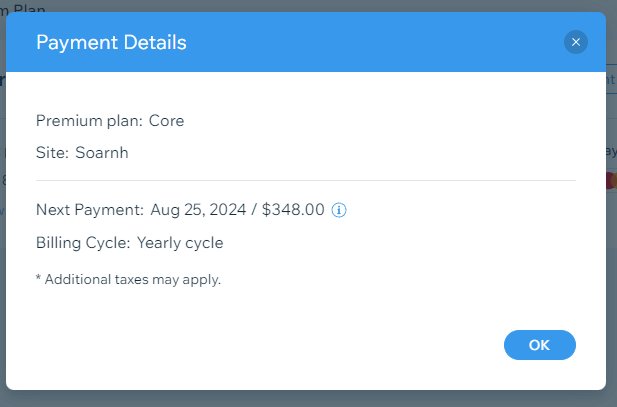Click the asterisk before Additional taxes
617x407 pixels.
38,277
